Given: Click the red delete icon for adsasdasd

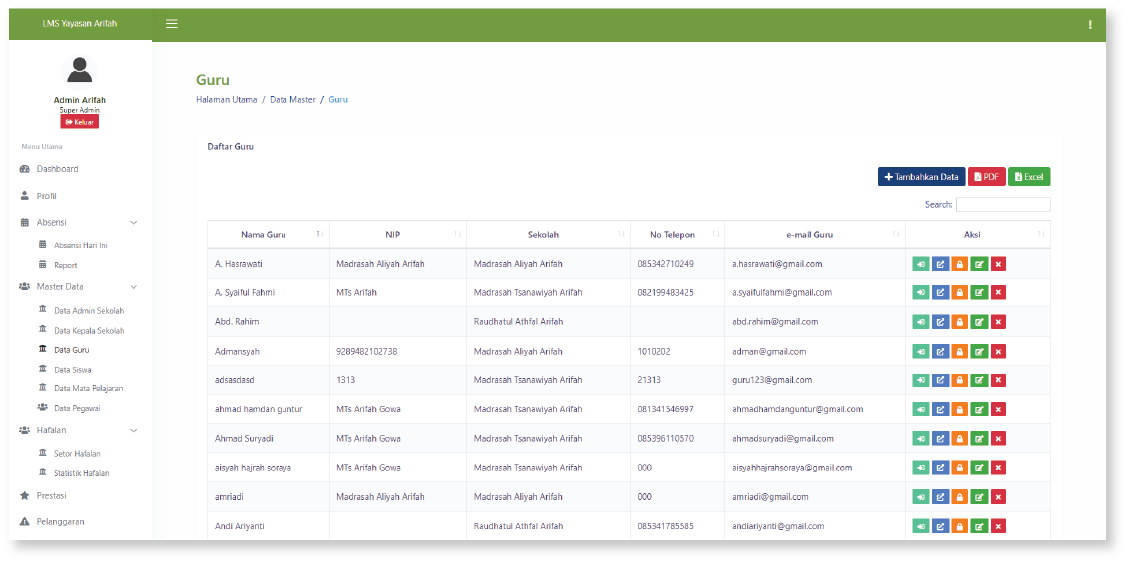Looking at the screenshot, I should coord(998,380).
